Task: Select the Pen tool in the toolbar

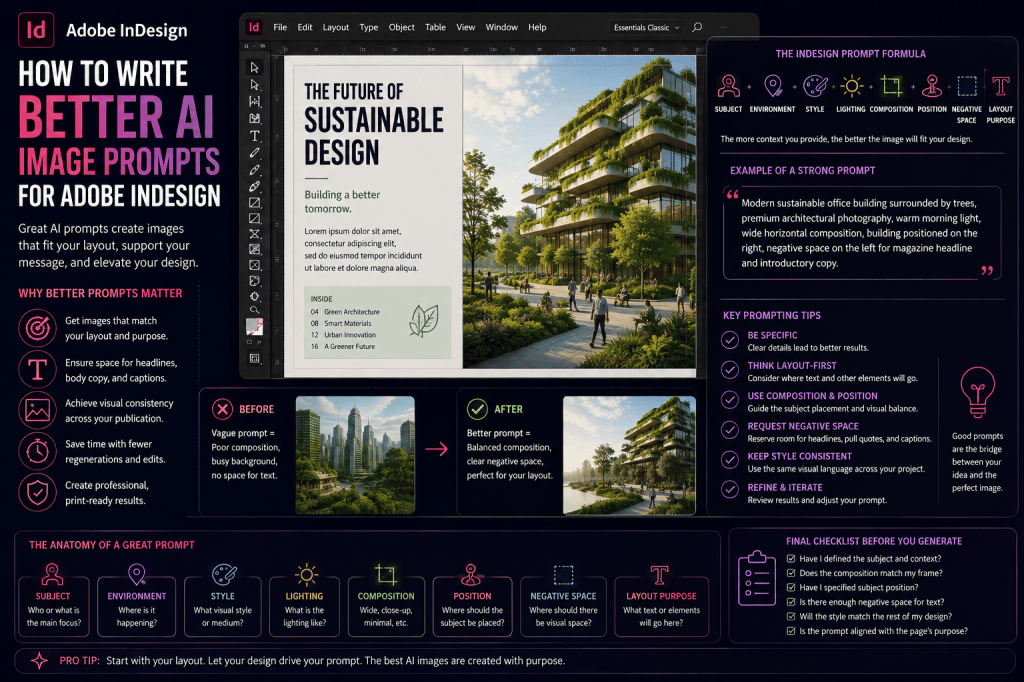Action: coord(255,170)
